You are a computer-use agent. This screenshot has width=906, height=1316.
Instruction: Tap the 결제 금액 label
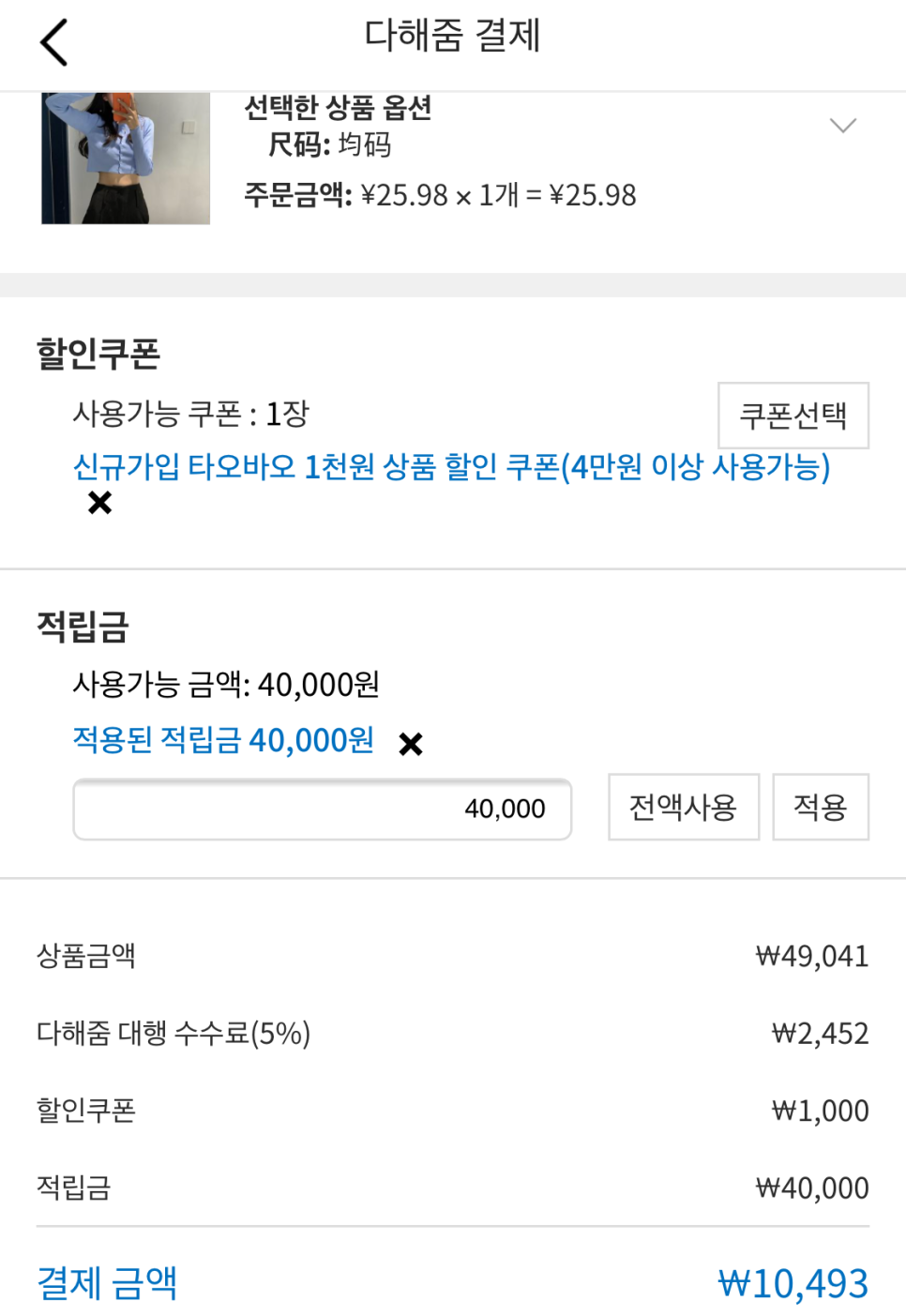(107, 1282)
